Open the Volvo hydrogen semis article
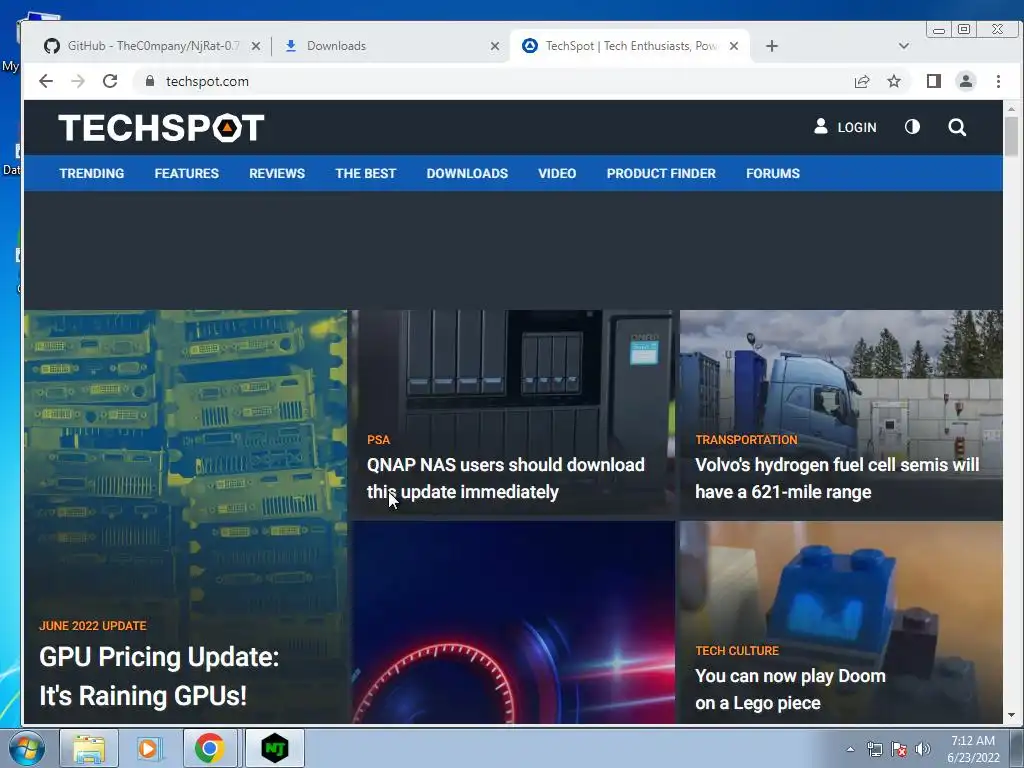This screenshot has height=768, width=1024. tap(837, 478)
